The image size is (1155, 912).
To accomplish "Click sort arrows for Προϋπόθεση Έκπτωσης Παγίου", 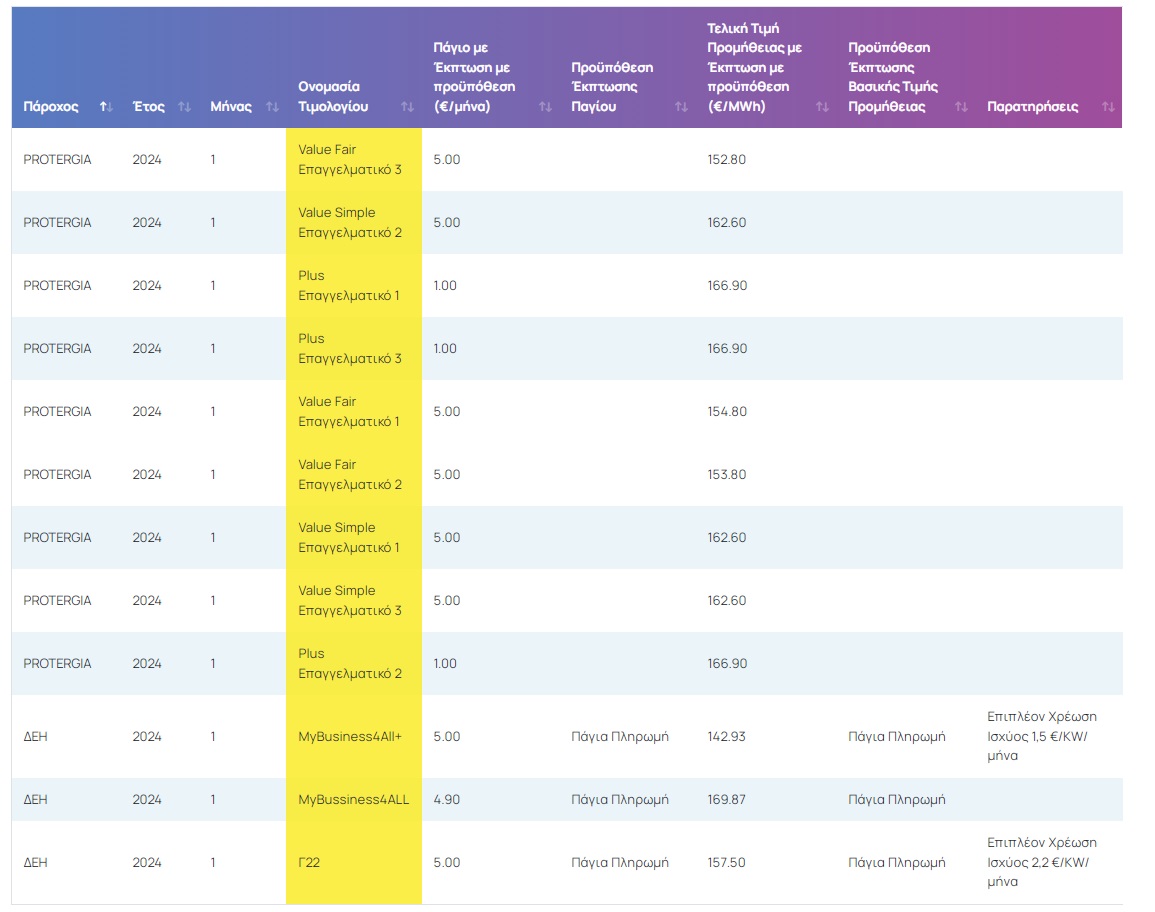I will point(682,107).
